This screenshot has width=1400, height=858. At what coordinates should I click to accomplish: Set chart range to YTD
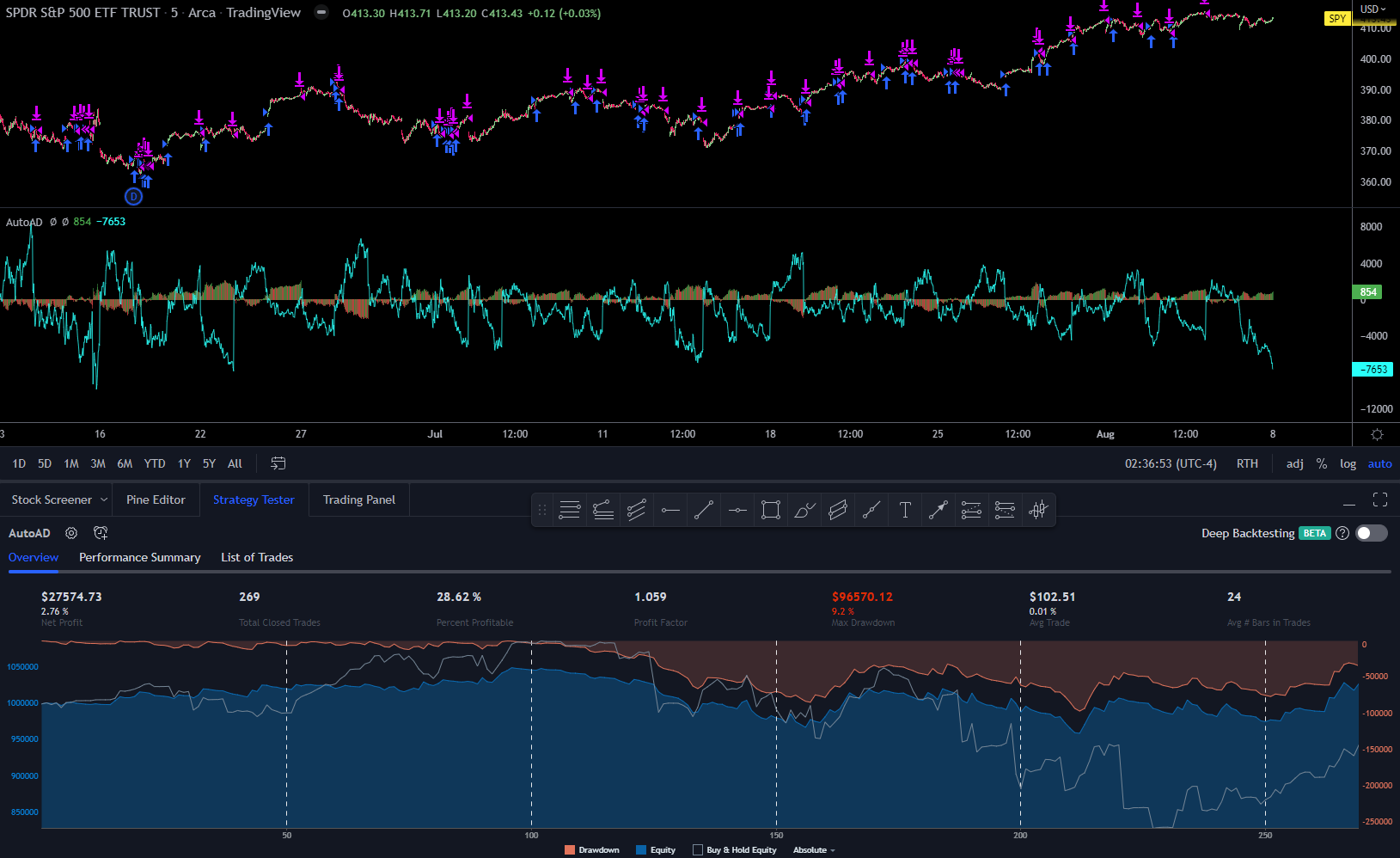point(155,463)
